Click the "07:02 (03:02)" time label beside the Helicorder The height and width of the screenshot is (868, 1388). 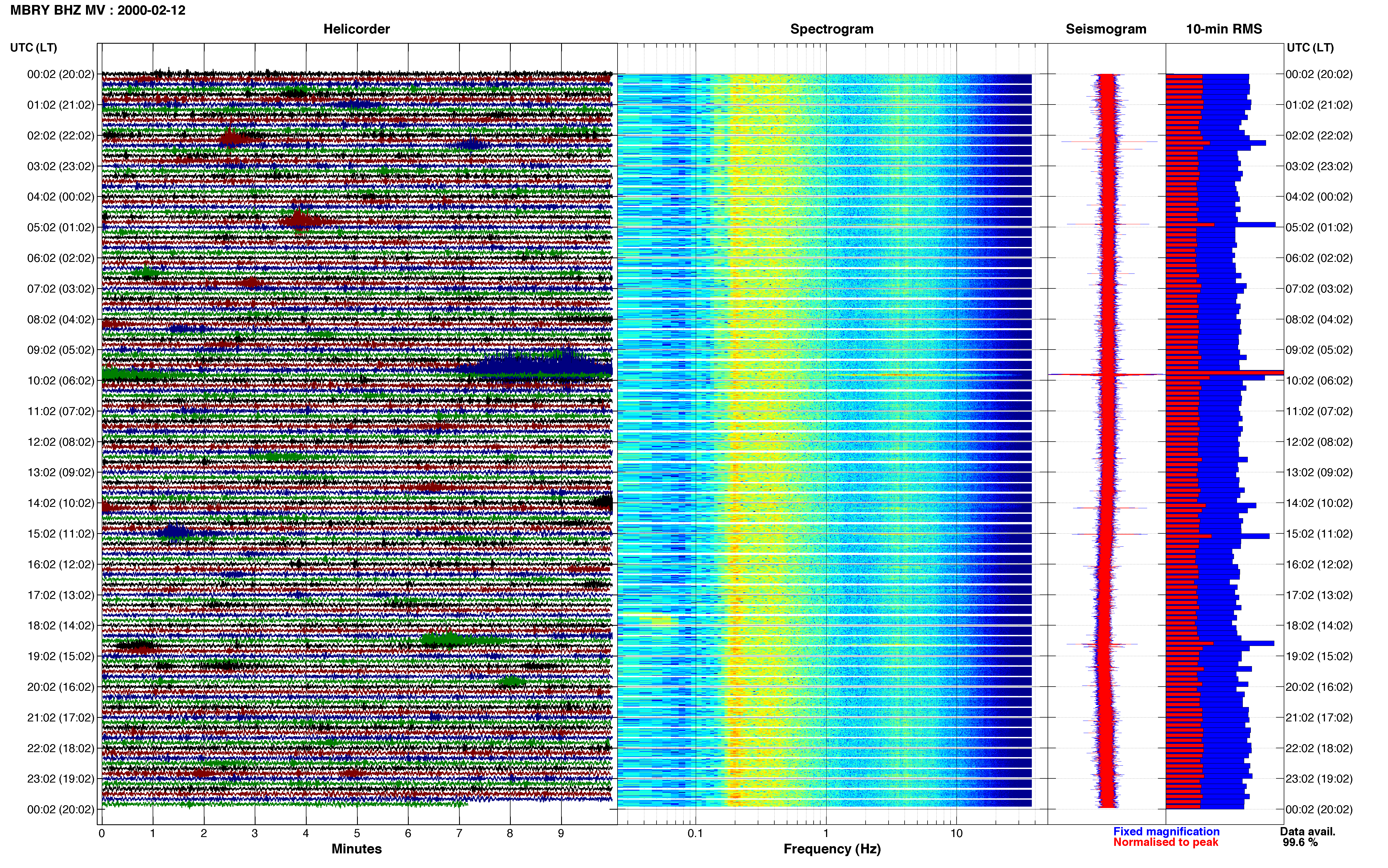point(60,289)
